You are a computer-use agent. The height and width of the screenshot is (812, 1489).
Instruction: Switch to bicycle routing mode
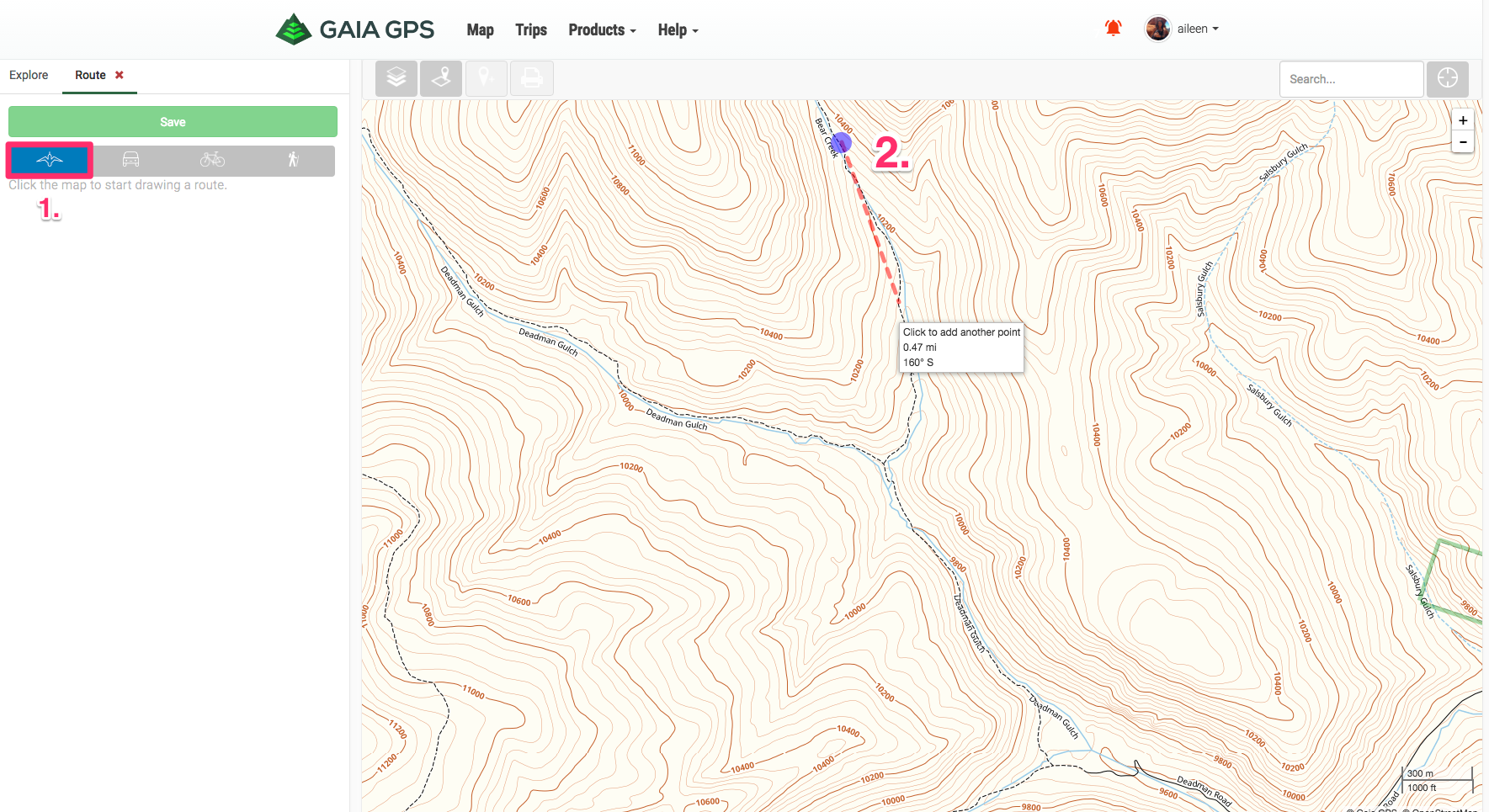[212, 160]
